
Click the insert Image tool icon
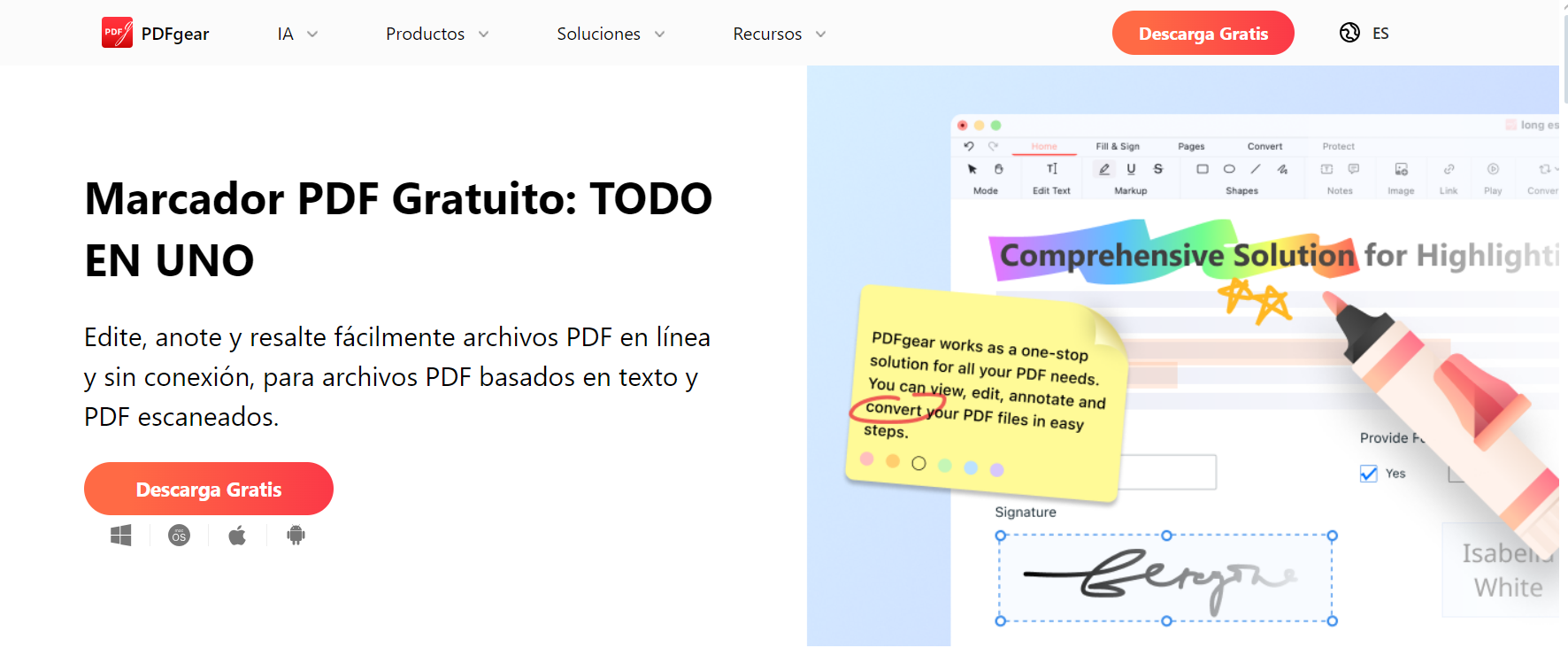point(1402,169)
